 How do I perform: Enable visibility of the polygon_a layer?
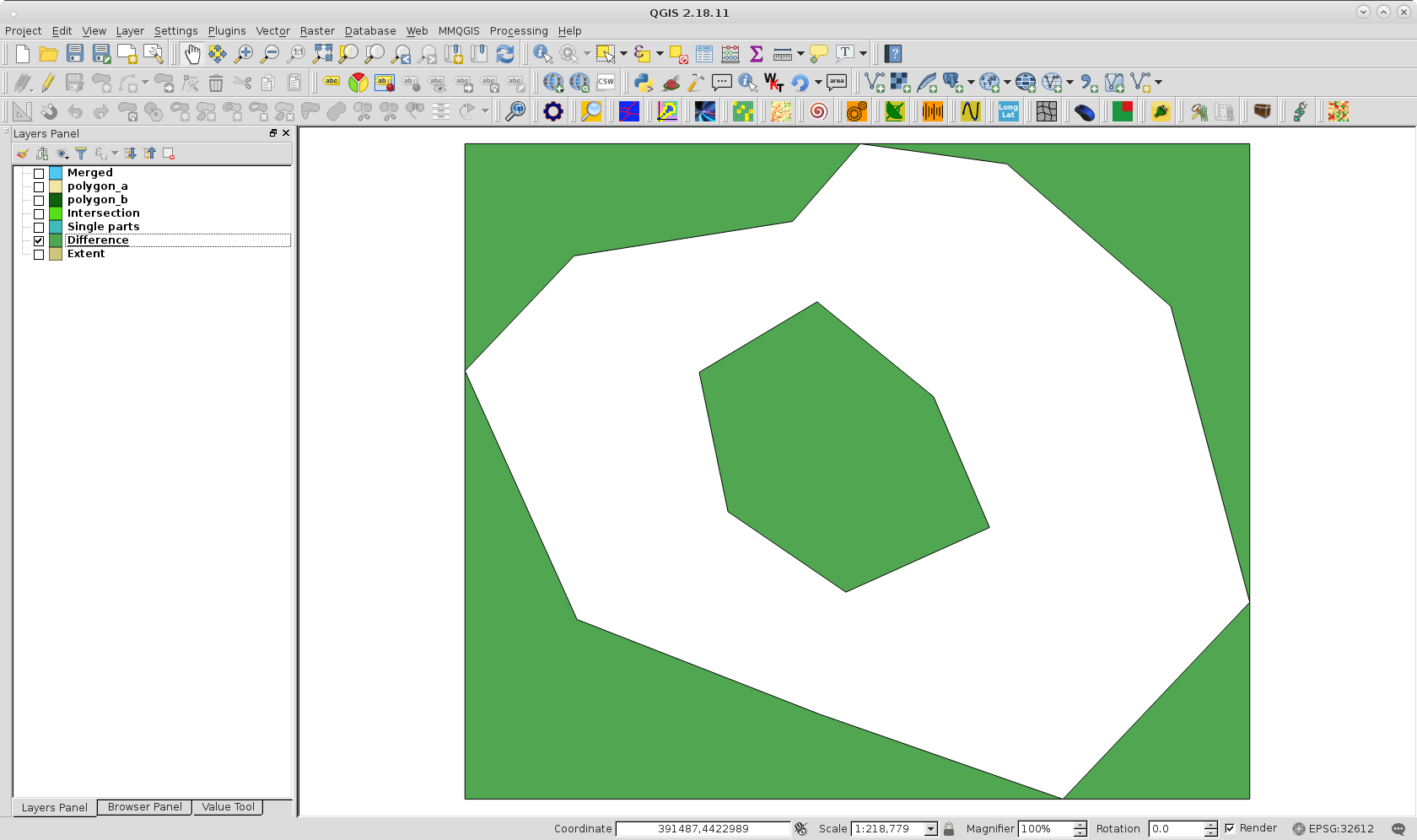(39, 187)
